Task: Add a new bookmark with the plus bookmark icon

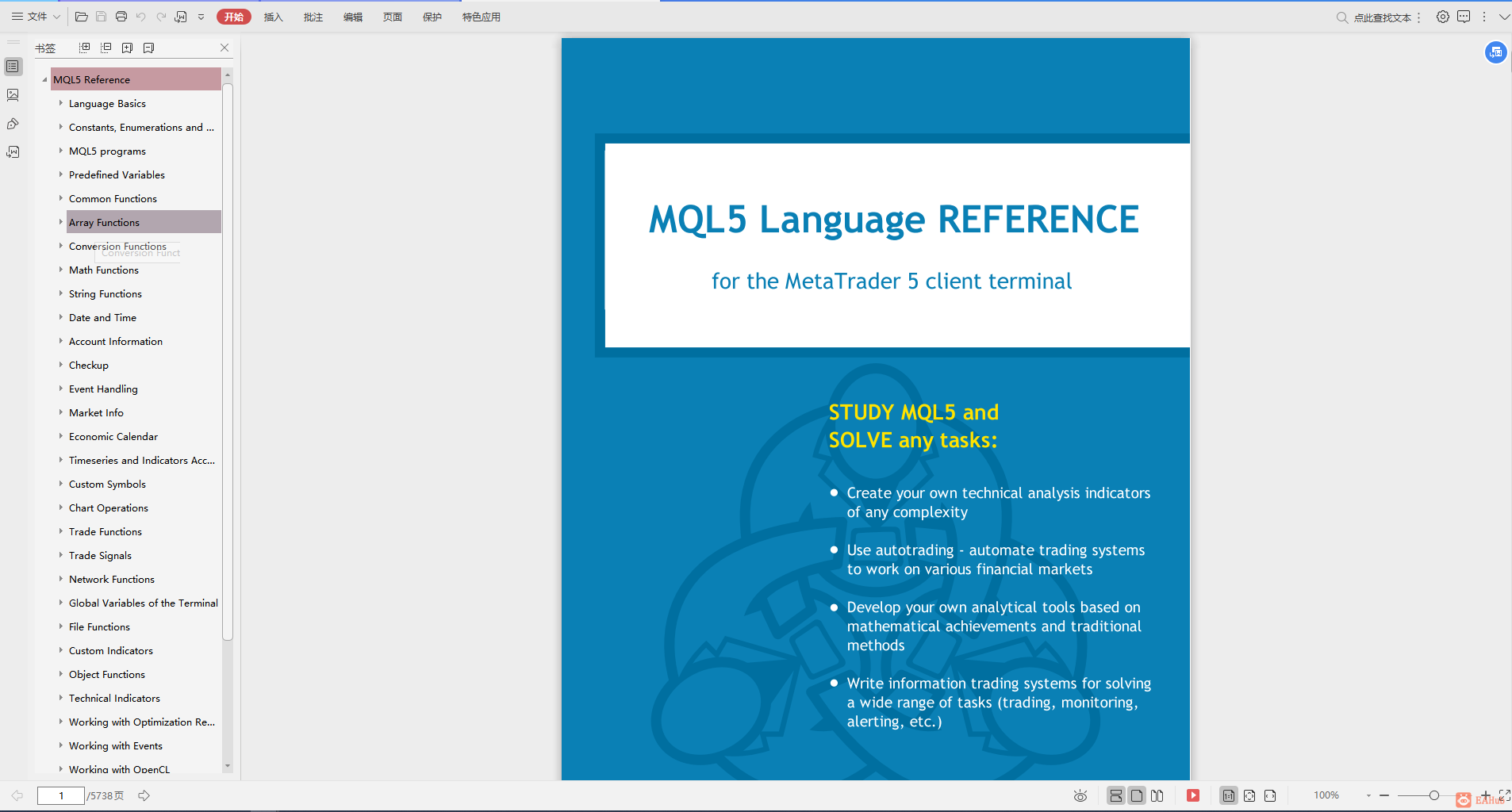Action: [x=127, y=48]
